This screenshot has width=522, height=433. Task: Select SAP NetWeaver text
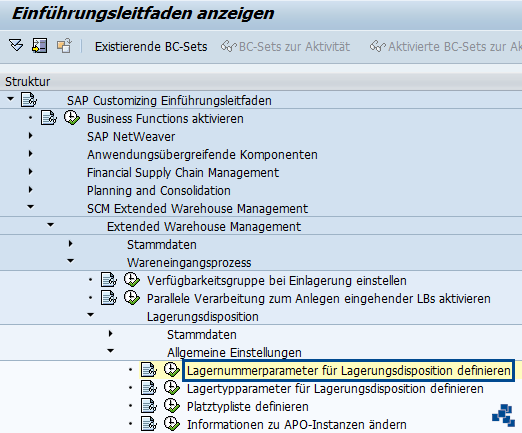(x=131, y=137)
